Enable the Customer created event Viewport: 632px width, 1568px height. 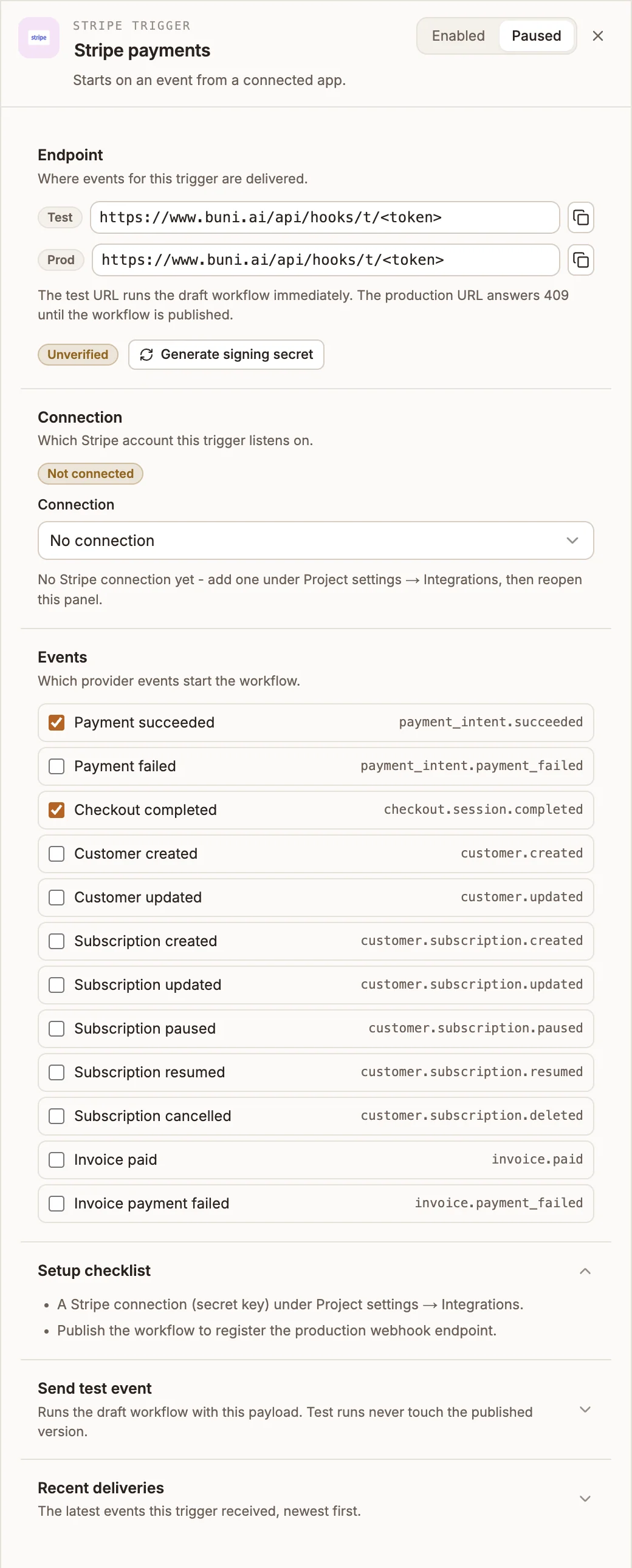click(x=57, y=854)
